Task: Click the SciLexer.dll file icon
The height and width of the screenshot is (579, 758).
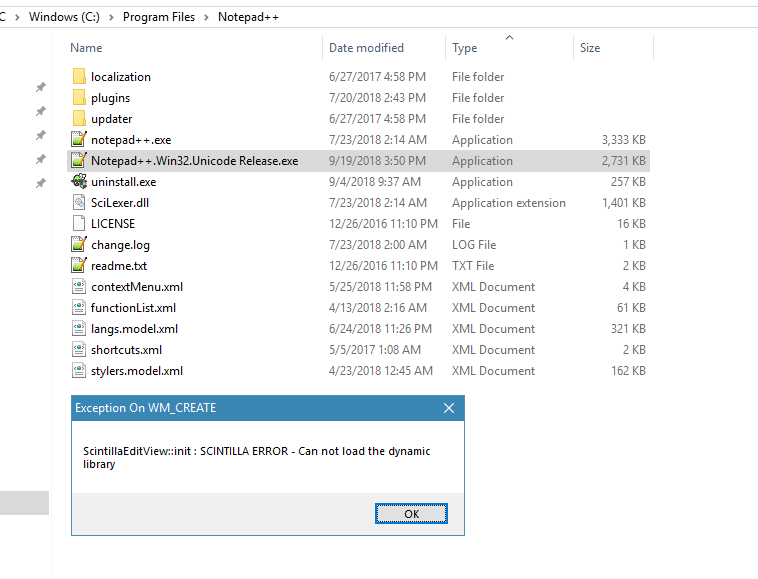Action: pyautogui.click(x=79, y=203)
